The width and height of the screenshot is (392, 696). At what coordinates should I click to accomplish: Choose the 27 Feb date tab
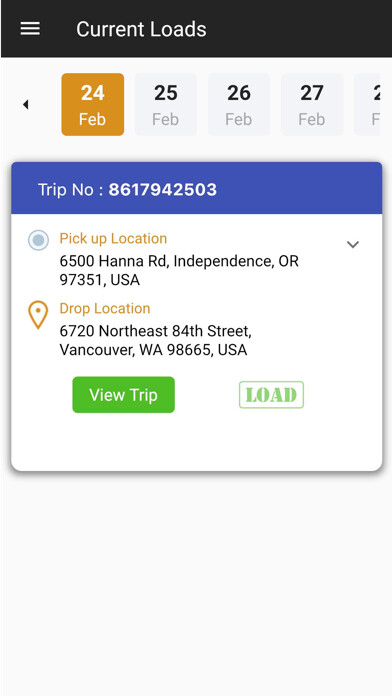coord(312,104)
